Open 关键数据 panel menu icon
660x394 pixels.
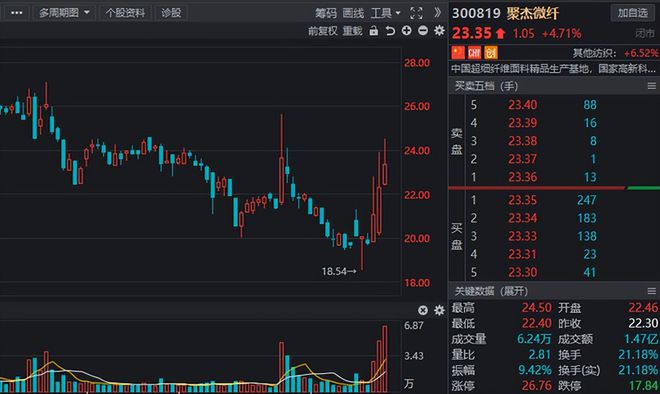coord(652,291)
